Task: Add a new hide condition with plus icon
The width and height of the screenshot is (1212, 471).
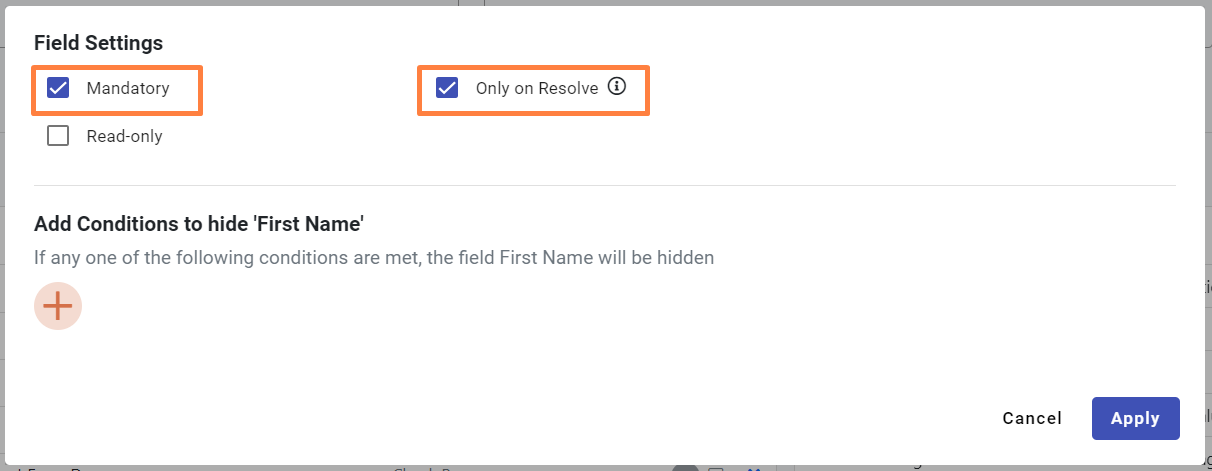Action: coord(58,306)
